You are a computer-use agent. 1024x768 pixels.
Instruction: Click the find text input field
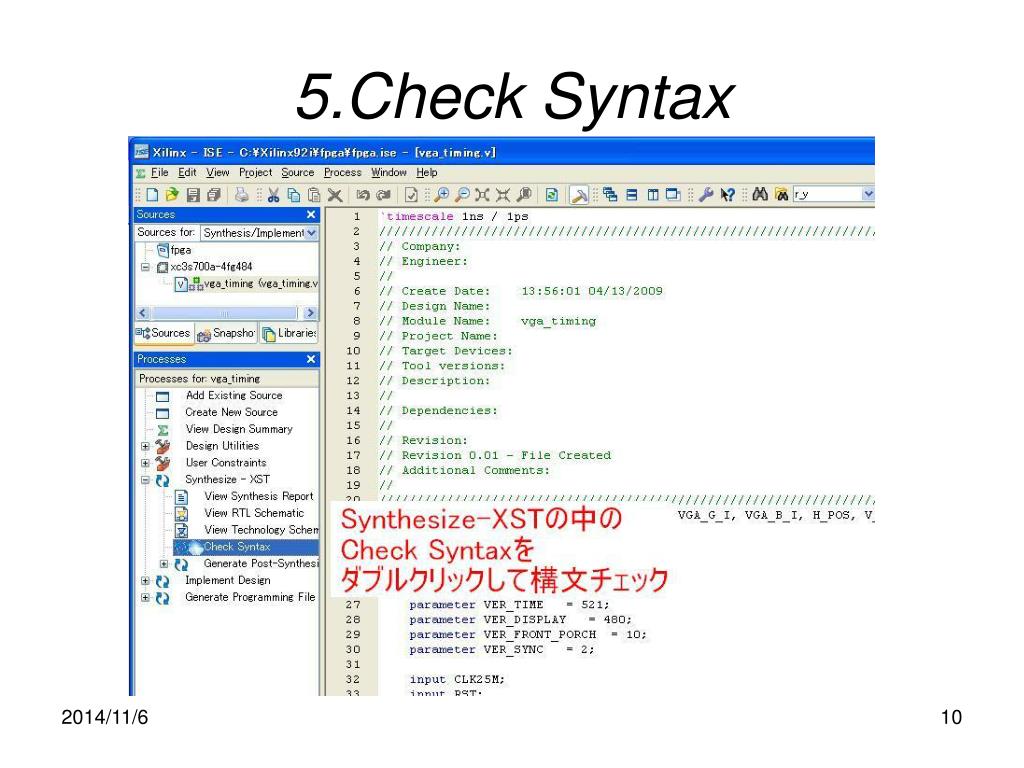[827, 194]
